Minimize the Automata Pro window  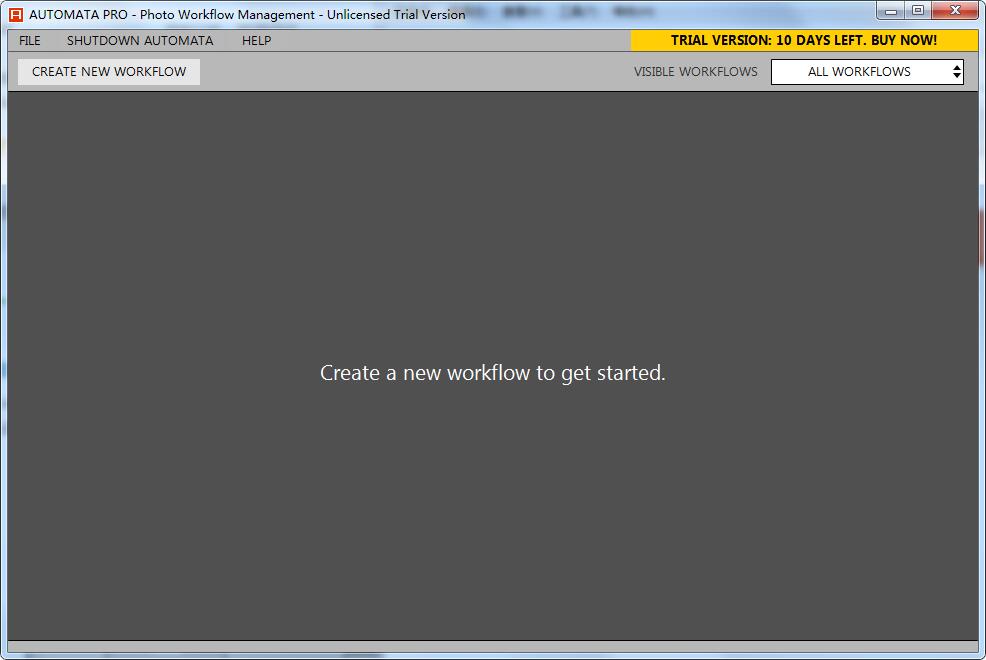pyautogui.click(x=890, y=11)
